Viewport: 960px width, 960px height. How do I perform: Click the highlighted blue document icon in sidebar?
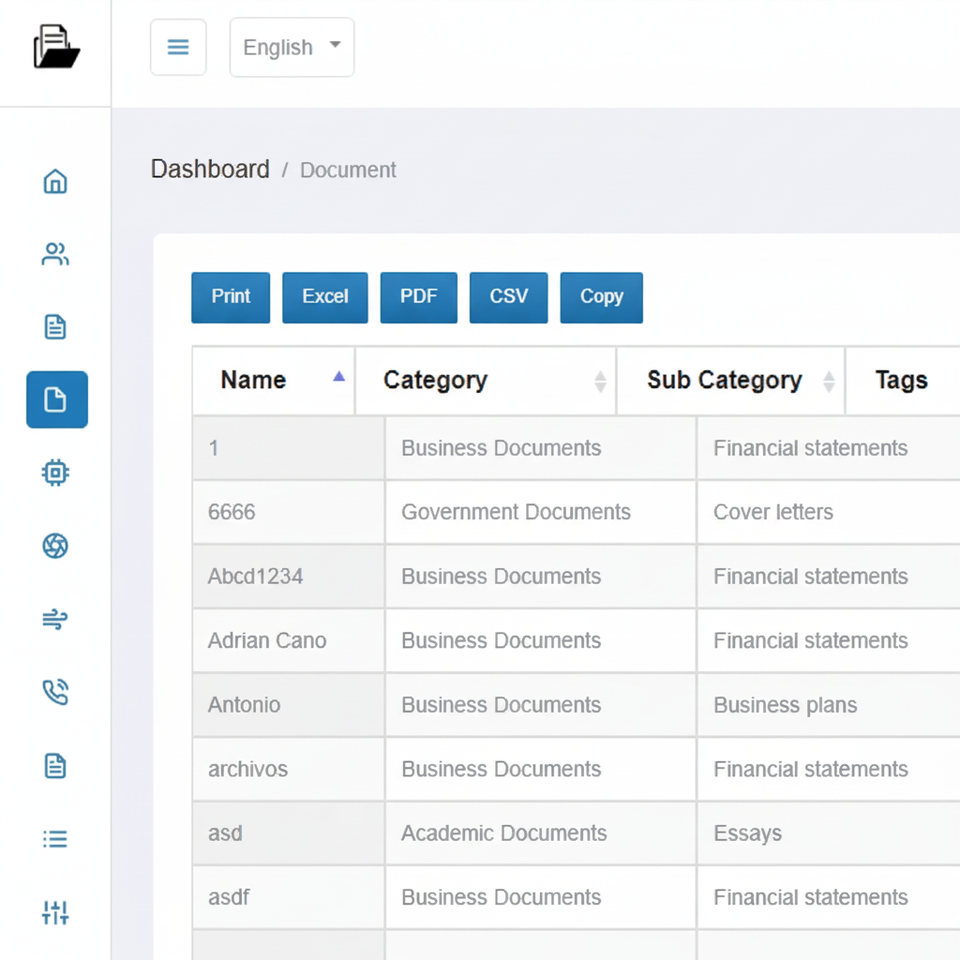[x=56, y=400]
